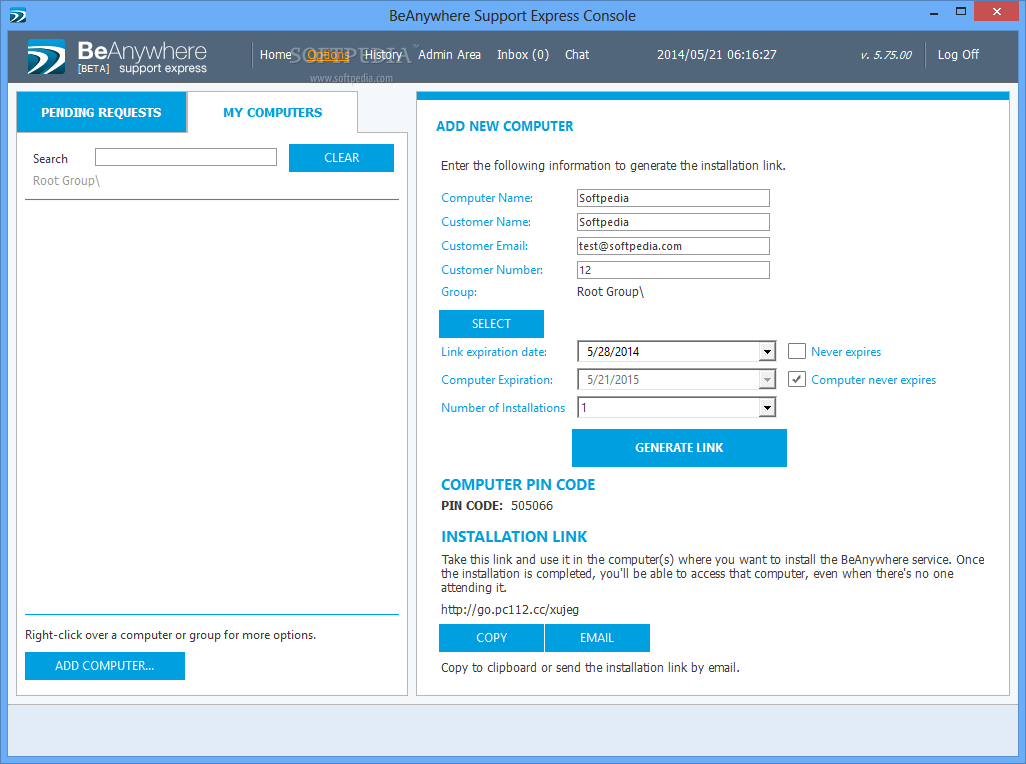Open the Chat section

click(x=577, y=55)
